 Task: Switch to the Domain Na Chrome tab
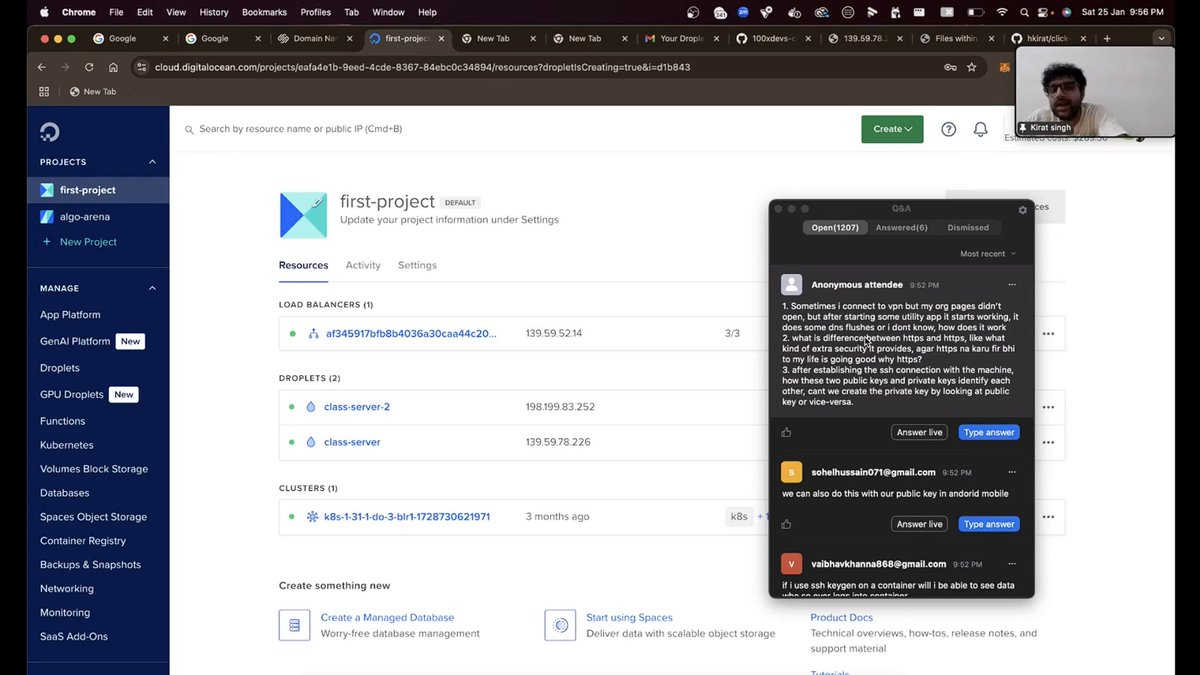tap(314, 38)
